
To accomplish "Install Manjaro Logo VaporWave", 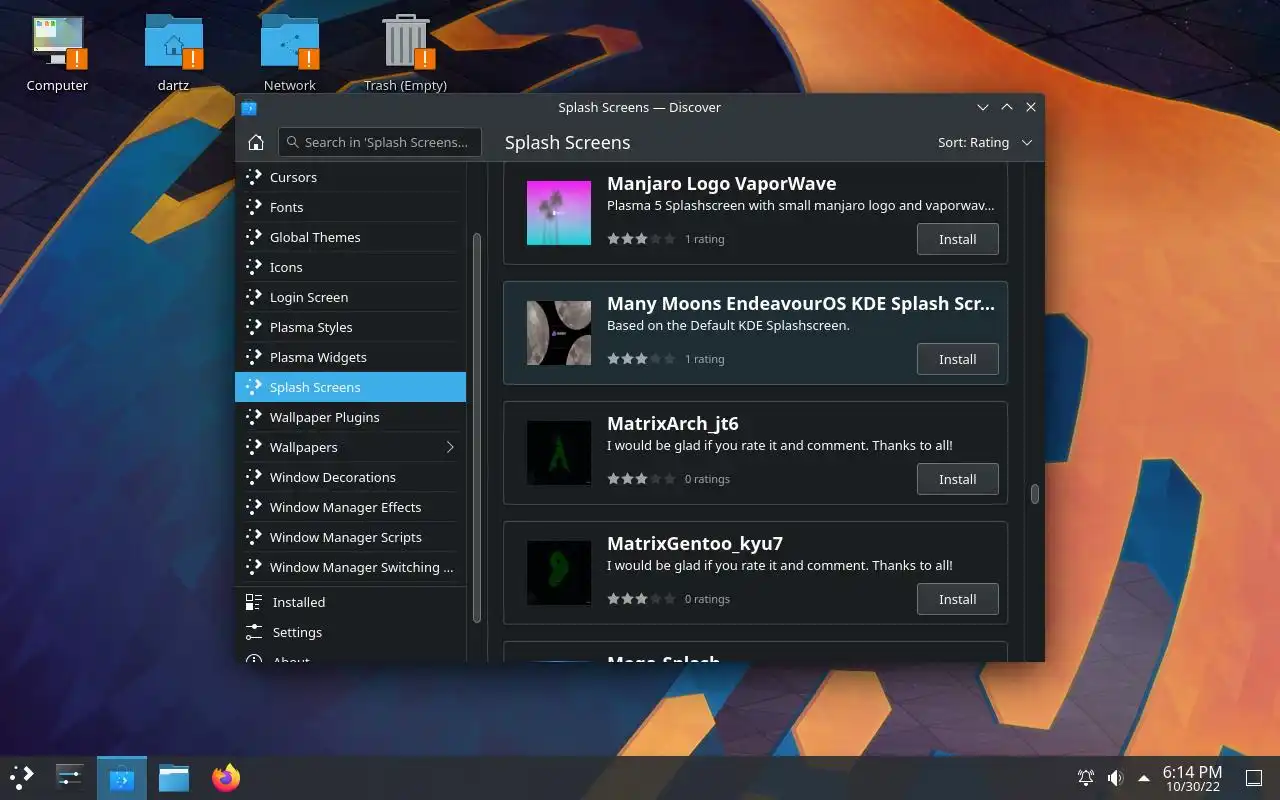I will [x=957, y=239].
